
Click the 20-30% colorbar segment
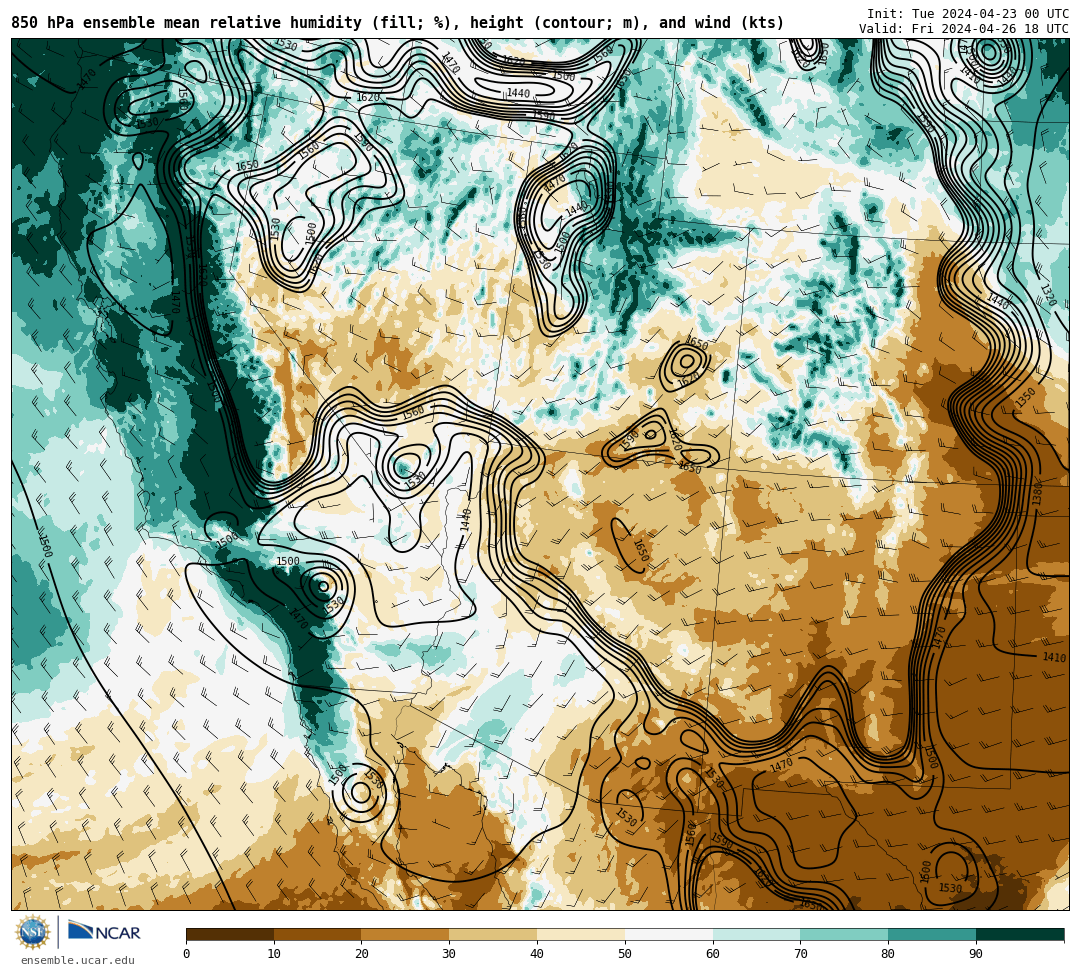[x=405, y=934]
